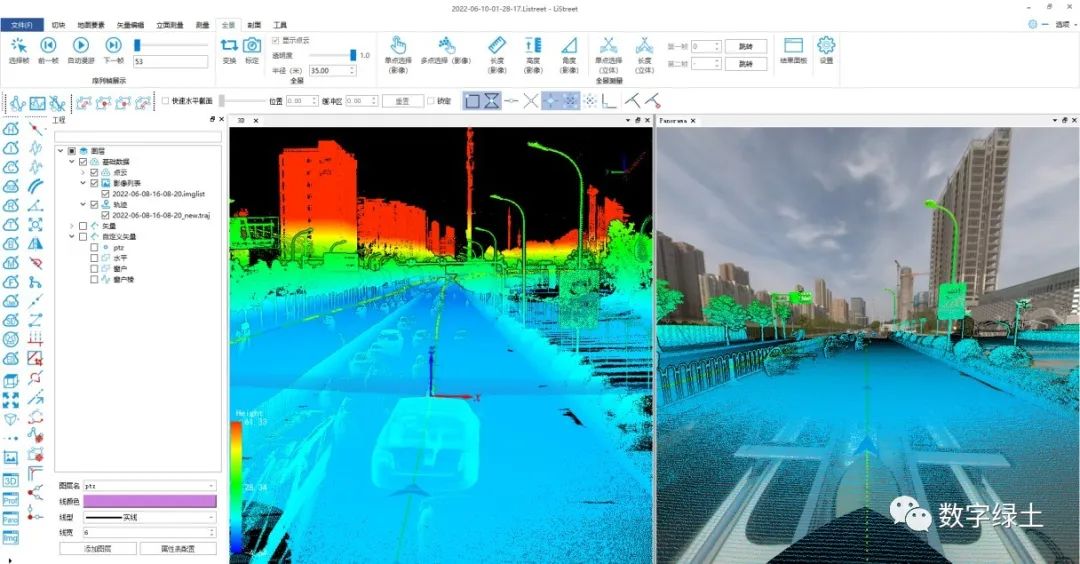
Task: Go to next frame with 下一帧
Action: [114, 46]
